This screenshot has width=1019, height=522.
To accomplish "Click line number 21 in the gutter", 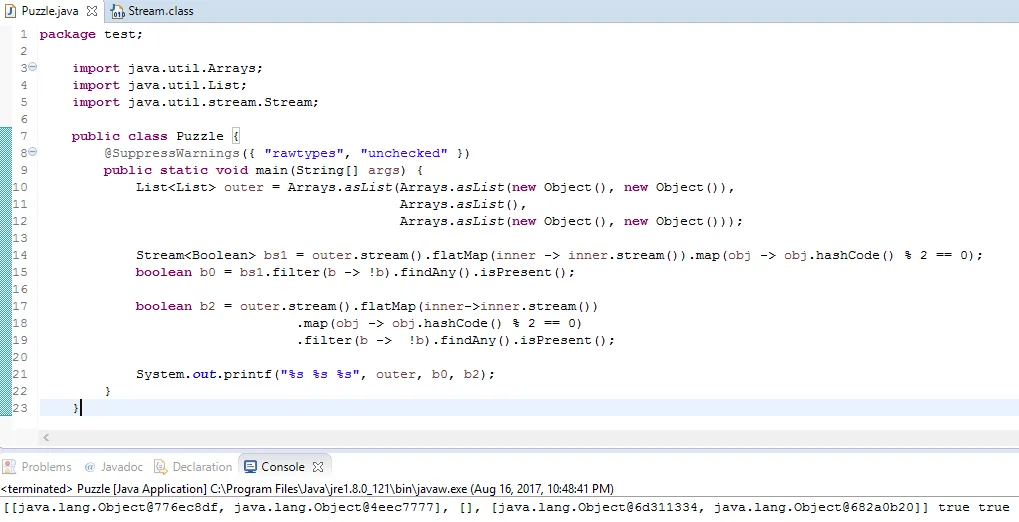I will click(20, 374).
